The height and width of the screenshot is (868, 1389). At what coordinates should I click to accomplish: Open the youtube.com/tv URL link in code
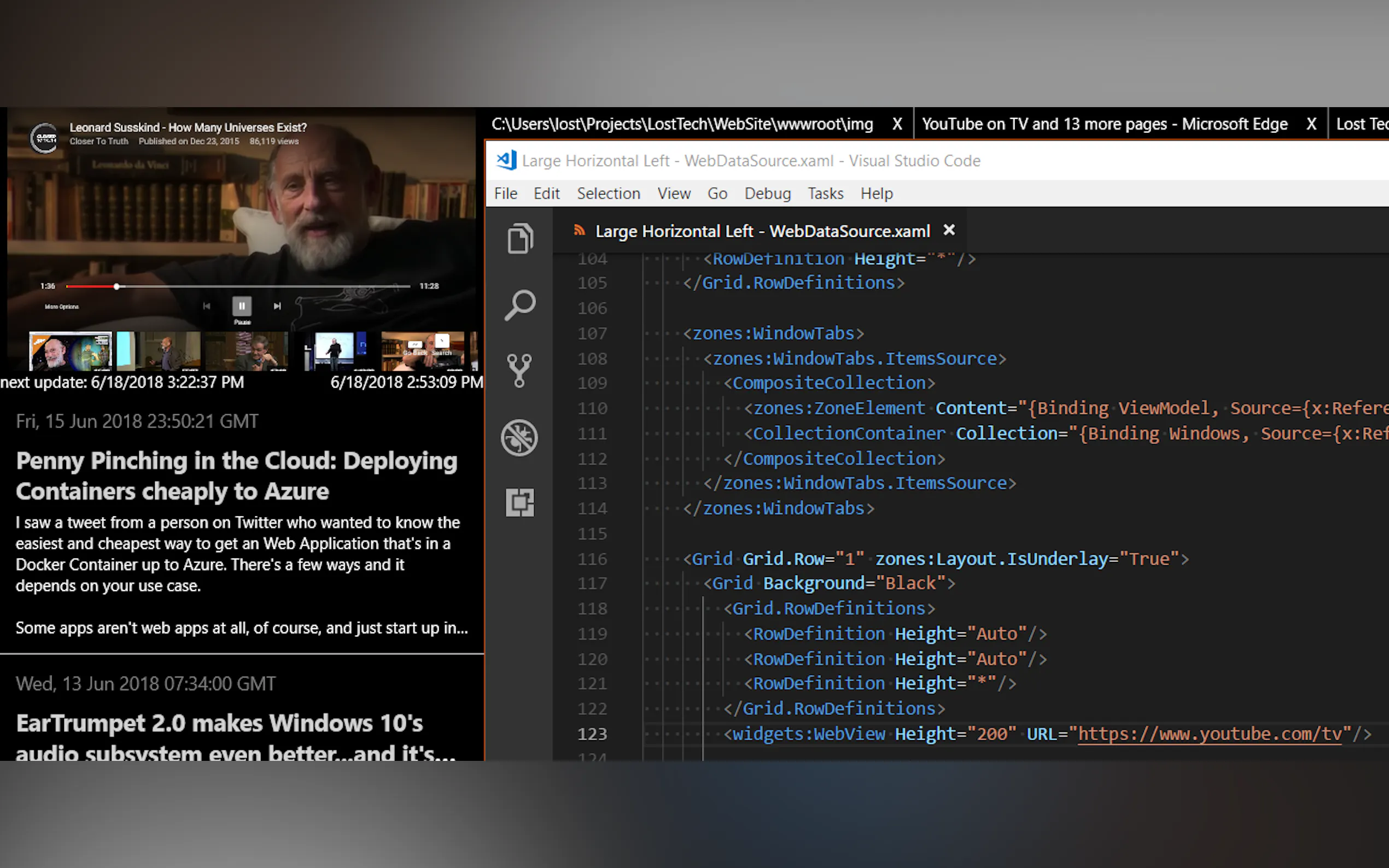[1209, 734]
